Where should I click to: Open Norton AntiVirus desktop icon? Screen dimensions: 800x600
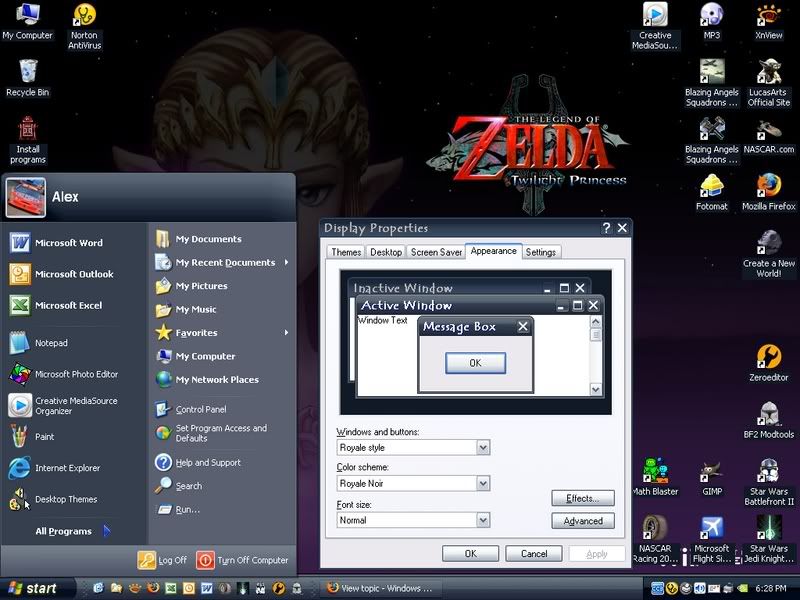pos(84,27)
